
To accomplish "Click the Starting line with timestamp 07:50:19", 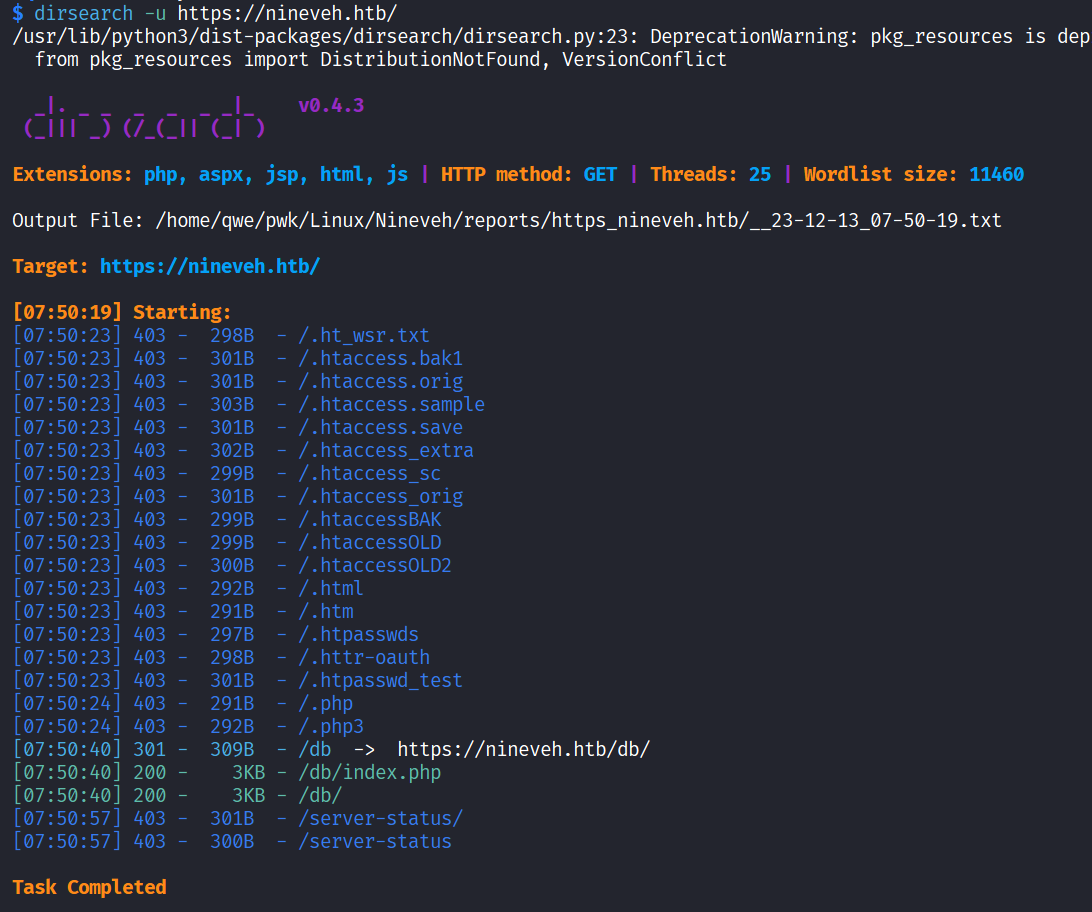I will [122, 312].
